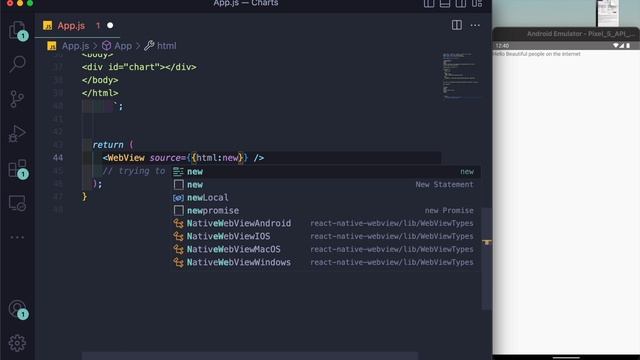Click App.js in the breadcrumb

coord(76,46)
